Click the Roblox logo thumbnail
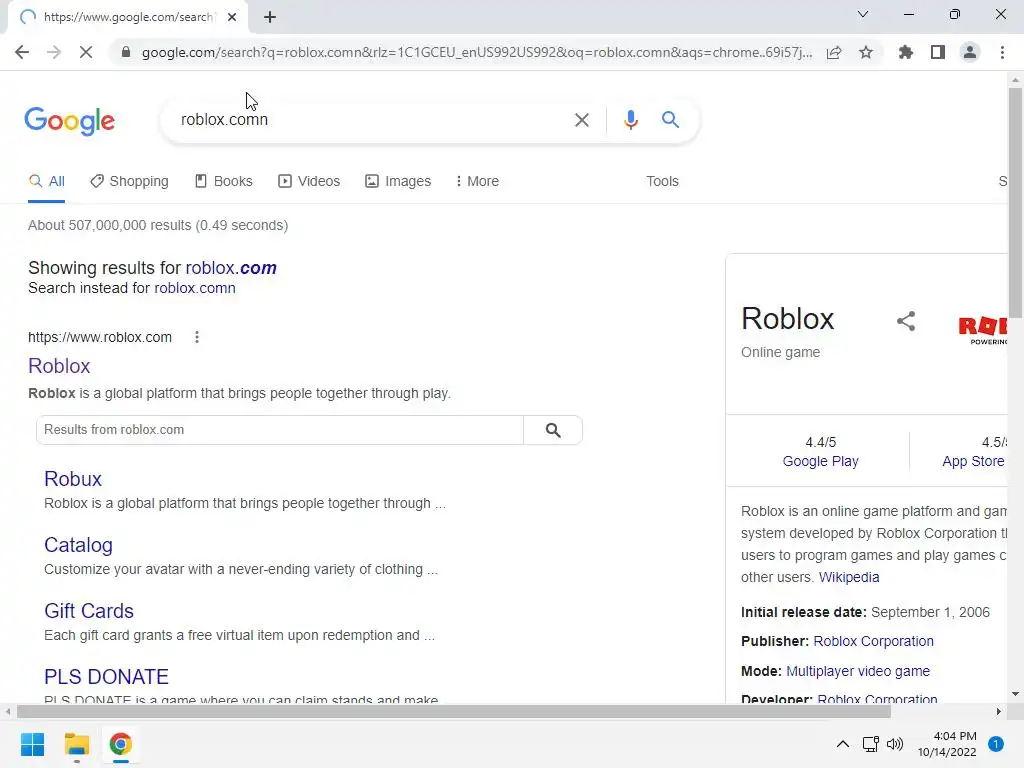 tap(982, 329)
